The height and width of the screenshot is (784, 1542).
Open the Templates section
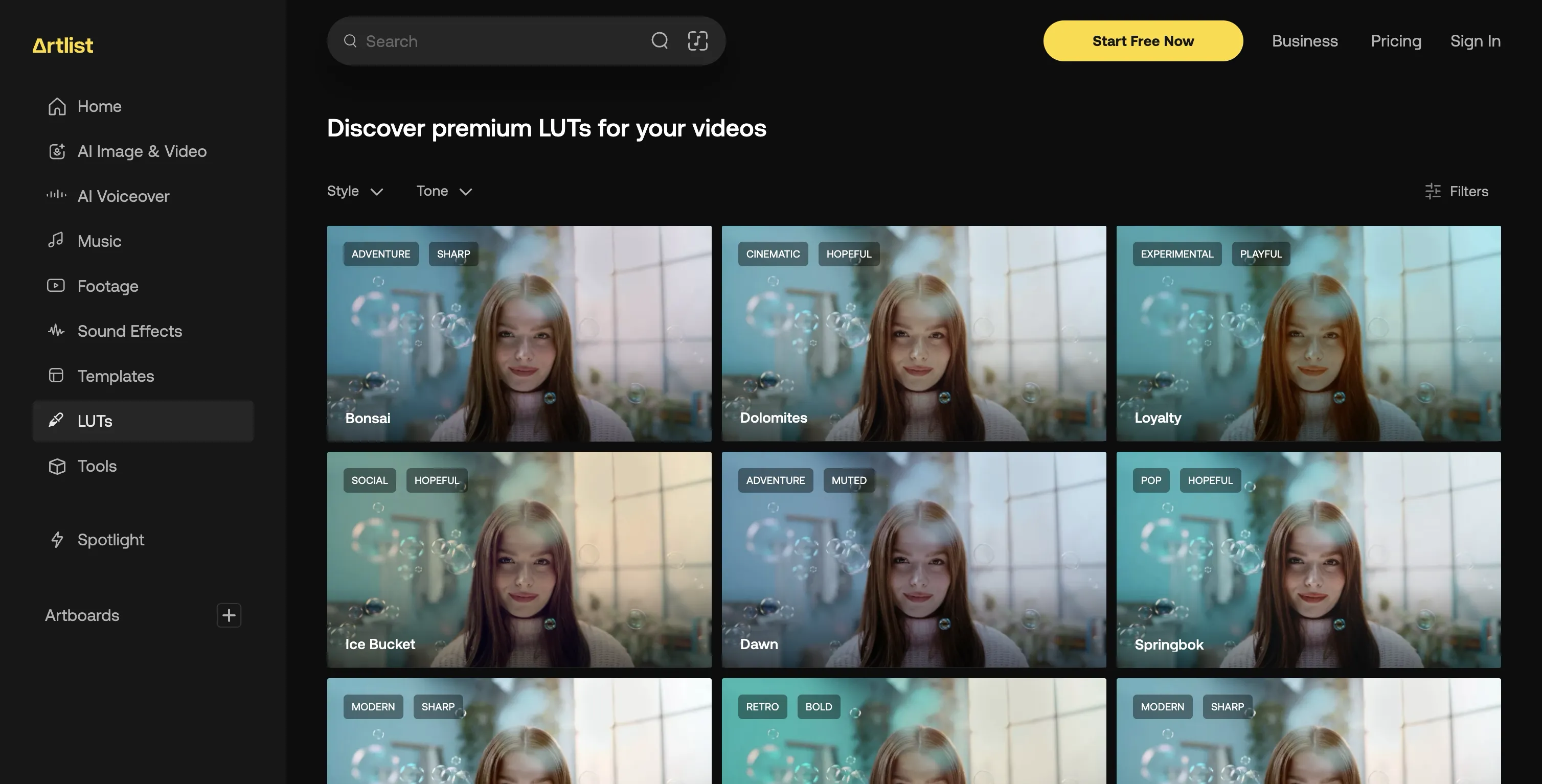point(116,376)
